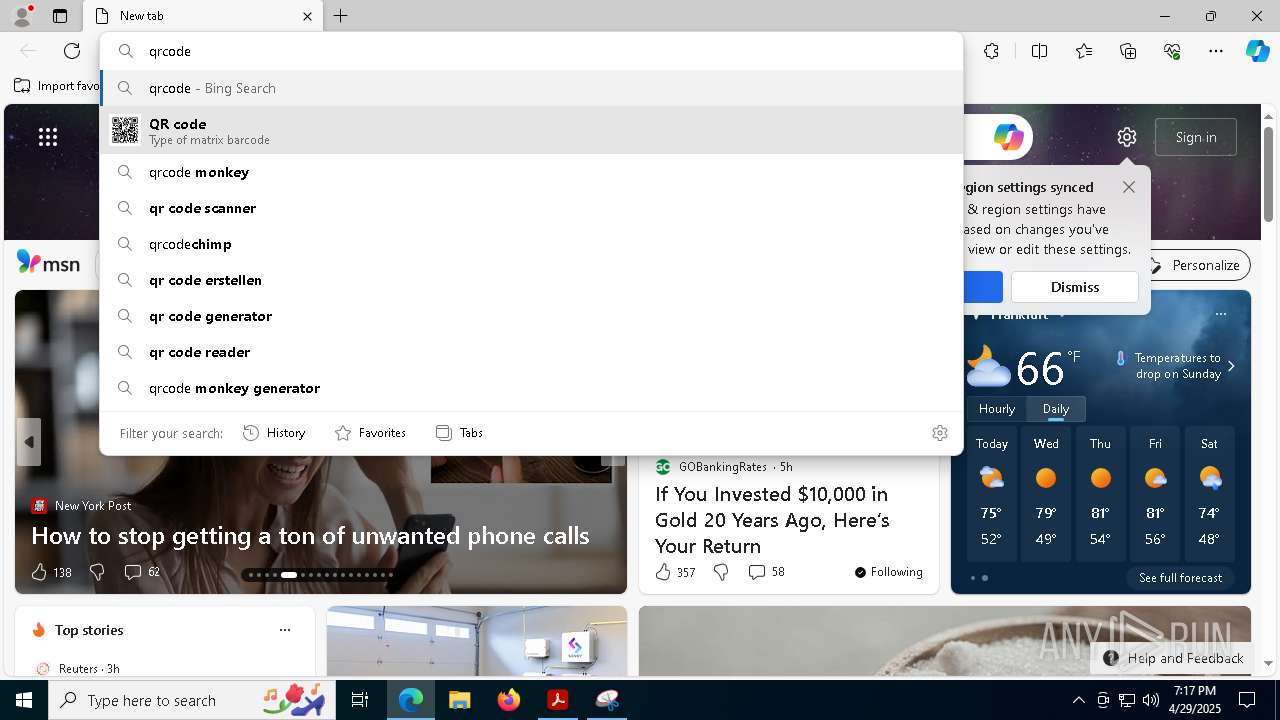Click the msn logo
The height and width of the screenshot is (720, 1280).
coord(48,263)
